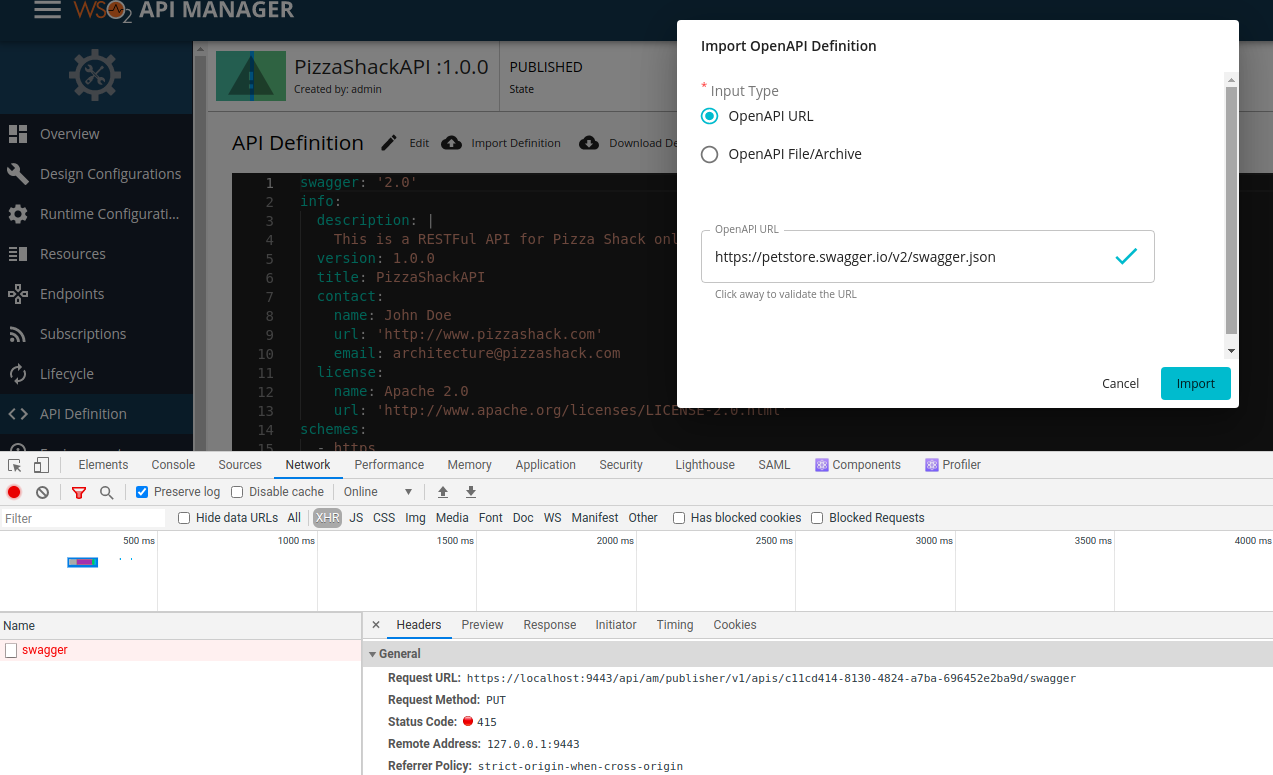The image size is (1273, 775).
Task: Toggle DevTools device toolbar icon
Action: click(41, 465)
